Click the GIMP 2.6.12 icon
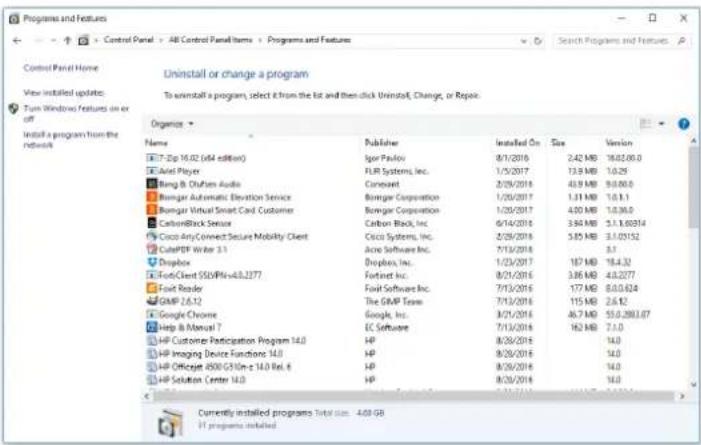 (x=152, y=301)
